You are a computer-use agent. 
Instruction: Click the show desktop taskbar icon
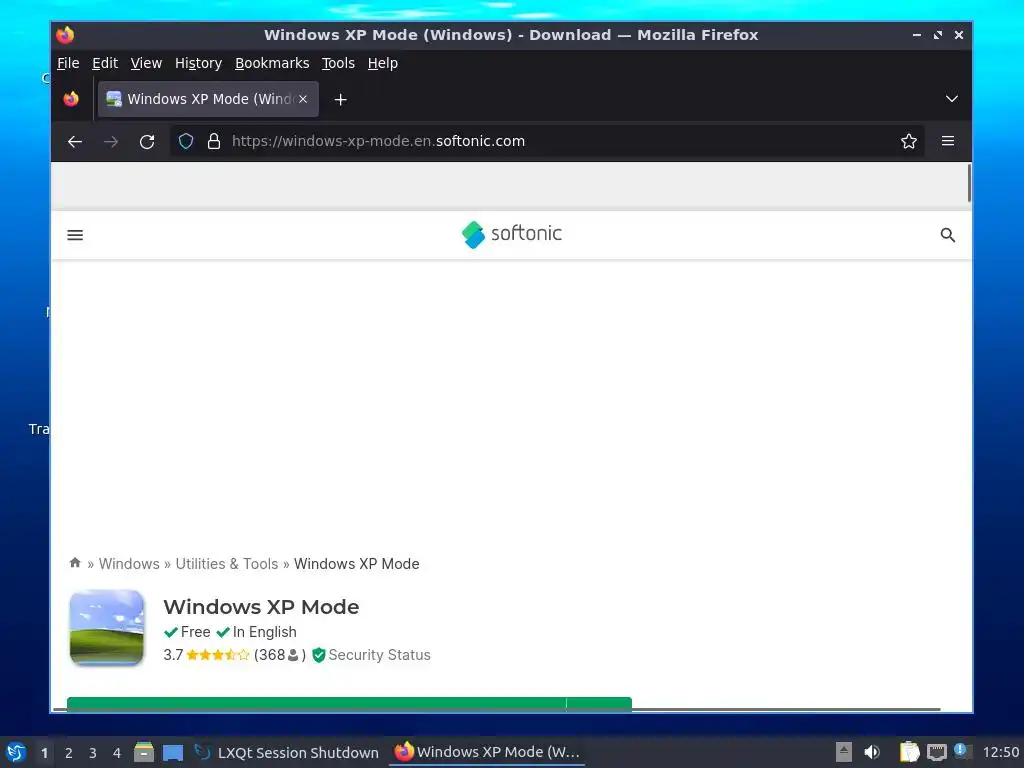coord(173,752)
